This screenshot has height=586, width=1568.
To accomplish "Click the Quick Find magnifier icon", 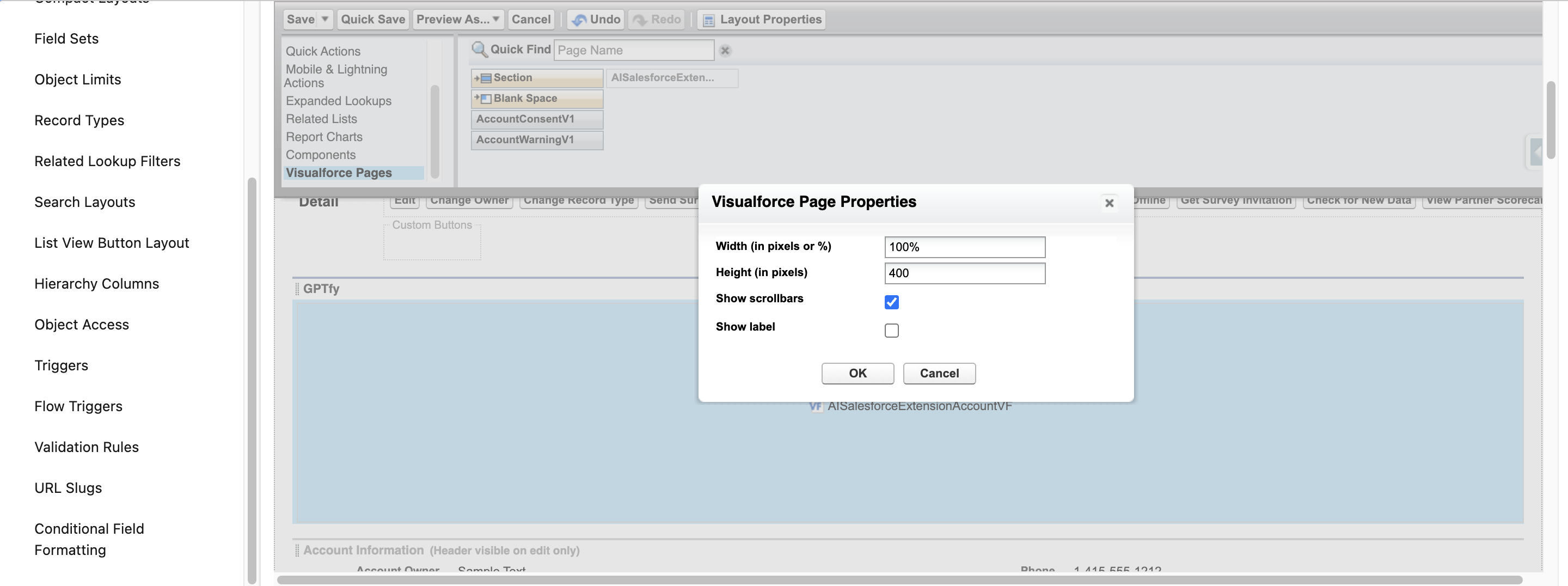I will pyautogui.click(x=479, y=50).
